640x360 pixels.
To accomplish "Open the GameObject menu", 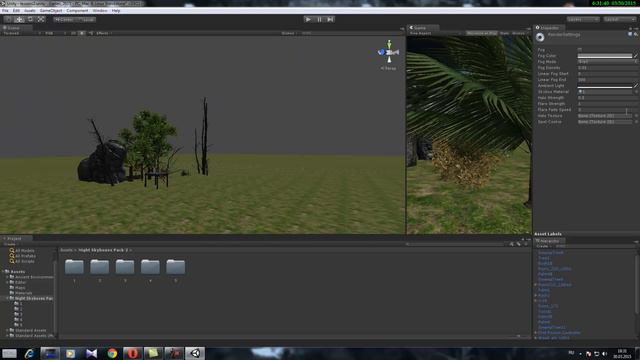I will [x=51, y=11].
